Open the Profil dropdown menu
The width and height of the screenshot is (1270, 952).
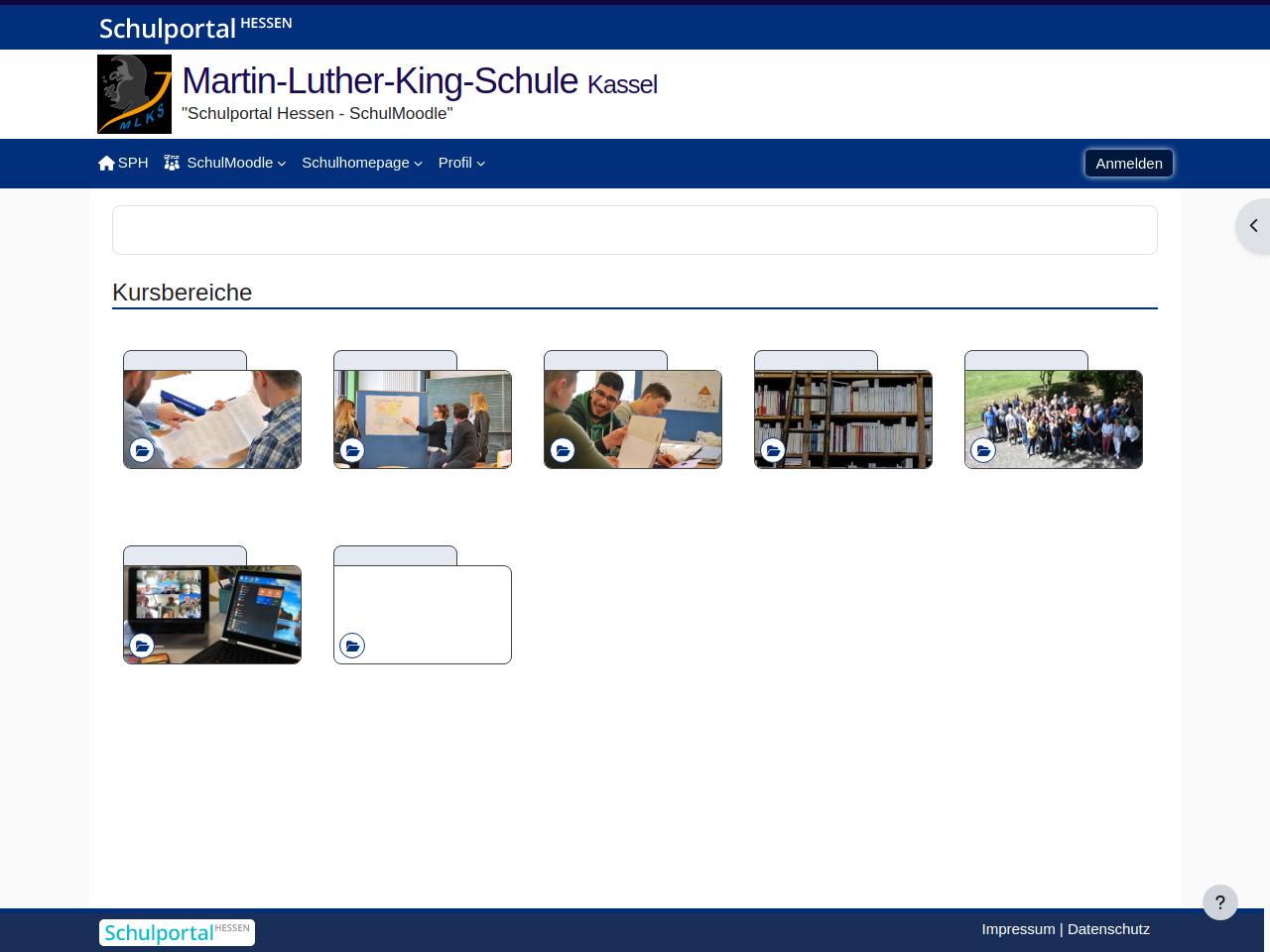coord(461,163)
